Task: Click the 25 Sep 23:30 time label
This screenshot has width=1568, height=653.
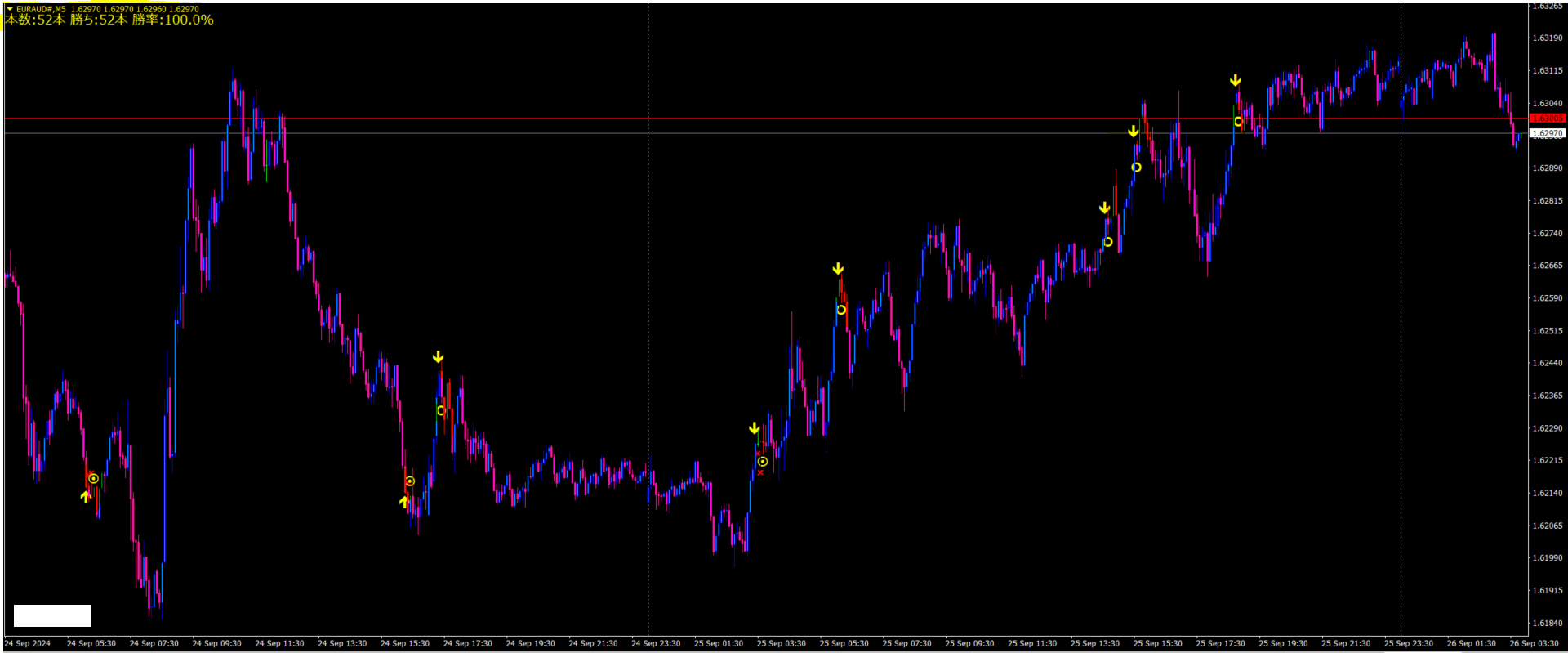Action: coord(1409,644)
